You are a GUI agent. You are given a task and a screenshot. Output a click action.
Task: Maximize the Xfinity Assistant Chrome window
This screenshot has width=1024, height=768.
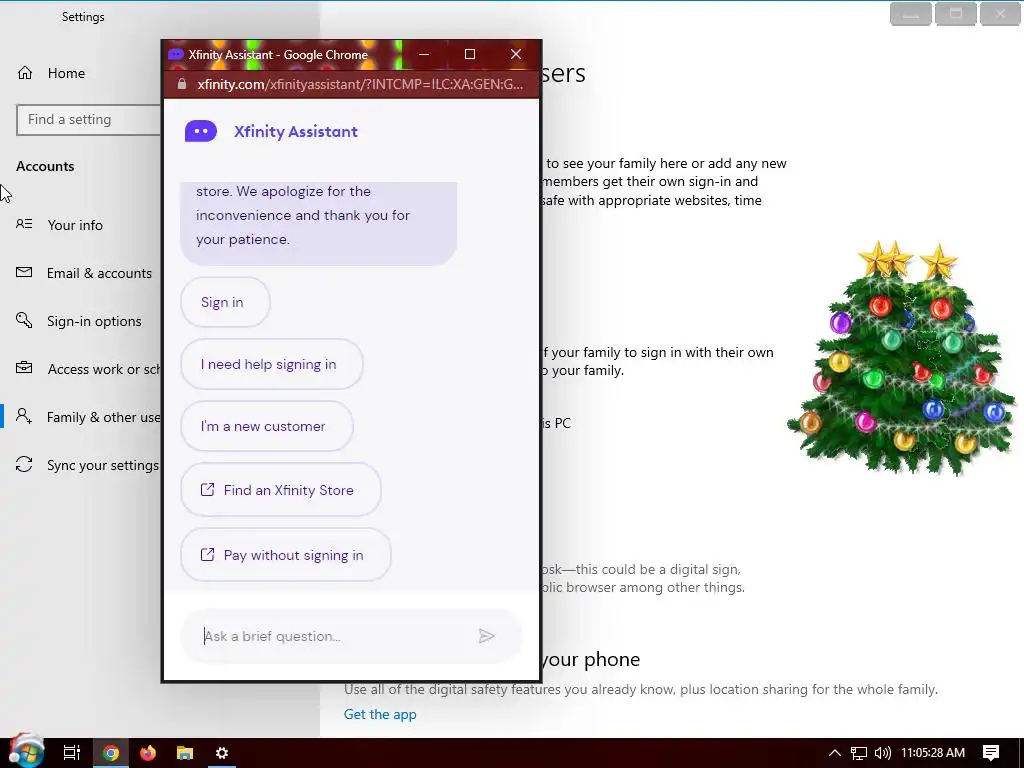point(470,54)
